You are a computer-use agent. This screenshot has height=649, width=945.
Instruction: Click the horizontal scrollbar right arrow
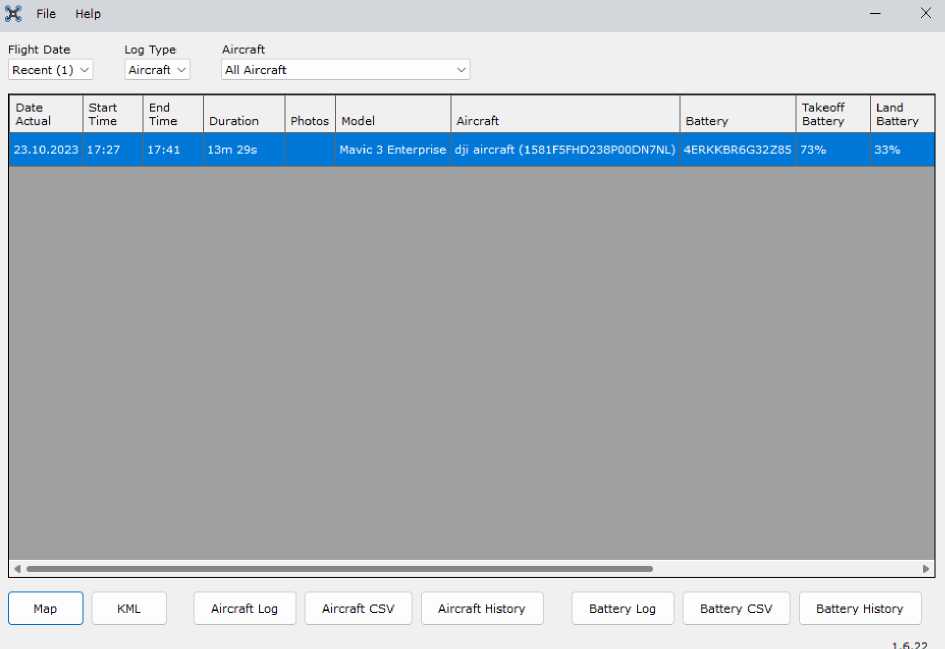pyautogui.click(x=926, y=569)
